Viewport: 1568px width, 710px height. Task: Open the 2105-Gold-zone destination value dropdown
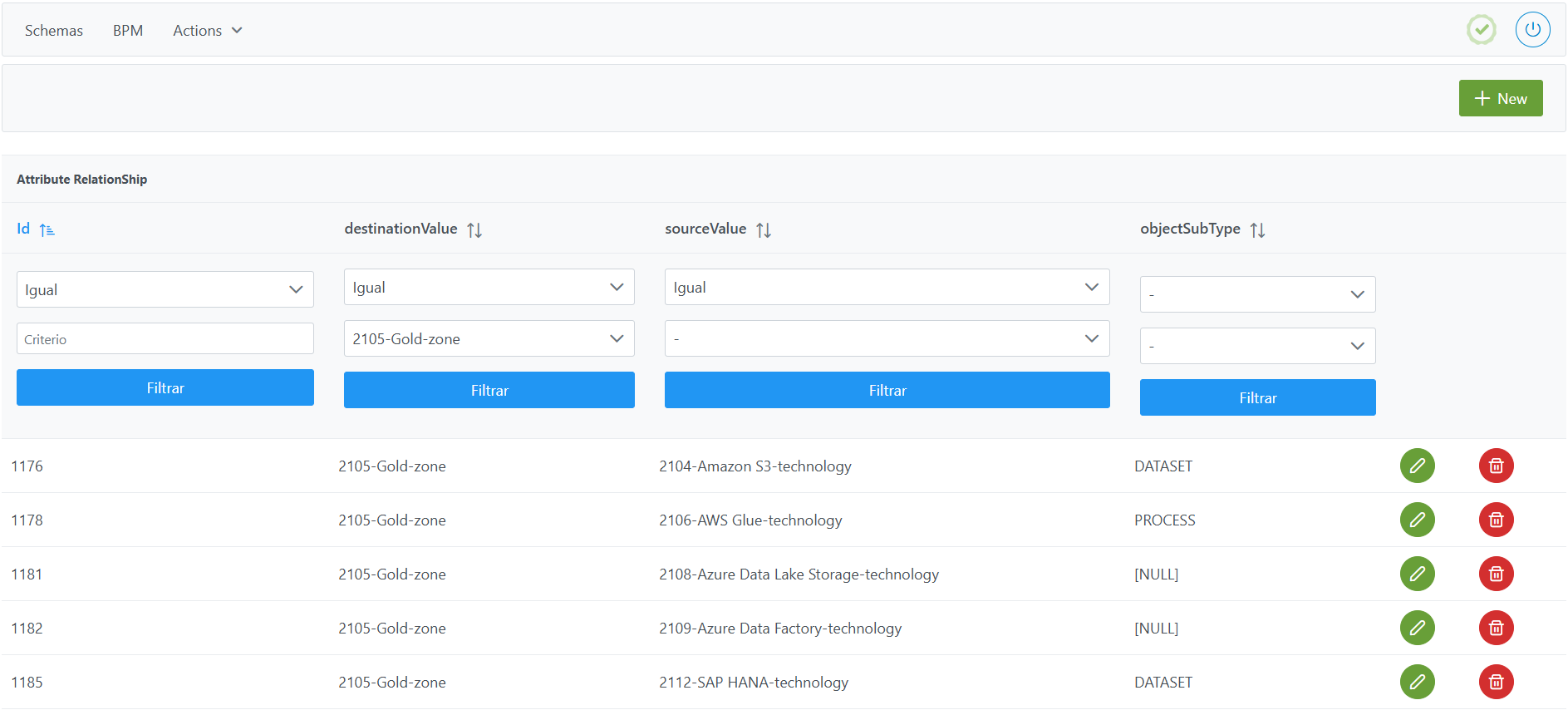[x=489, y=338]
